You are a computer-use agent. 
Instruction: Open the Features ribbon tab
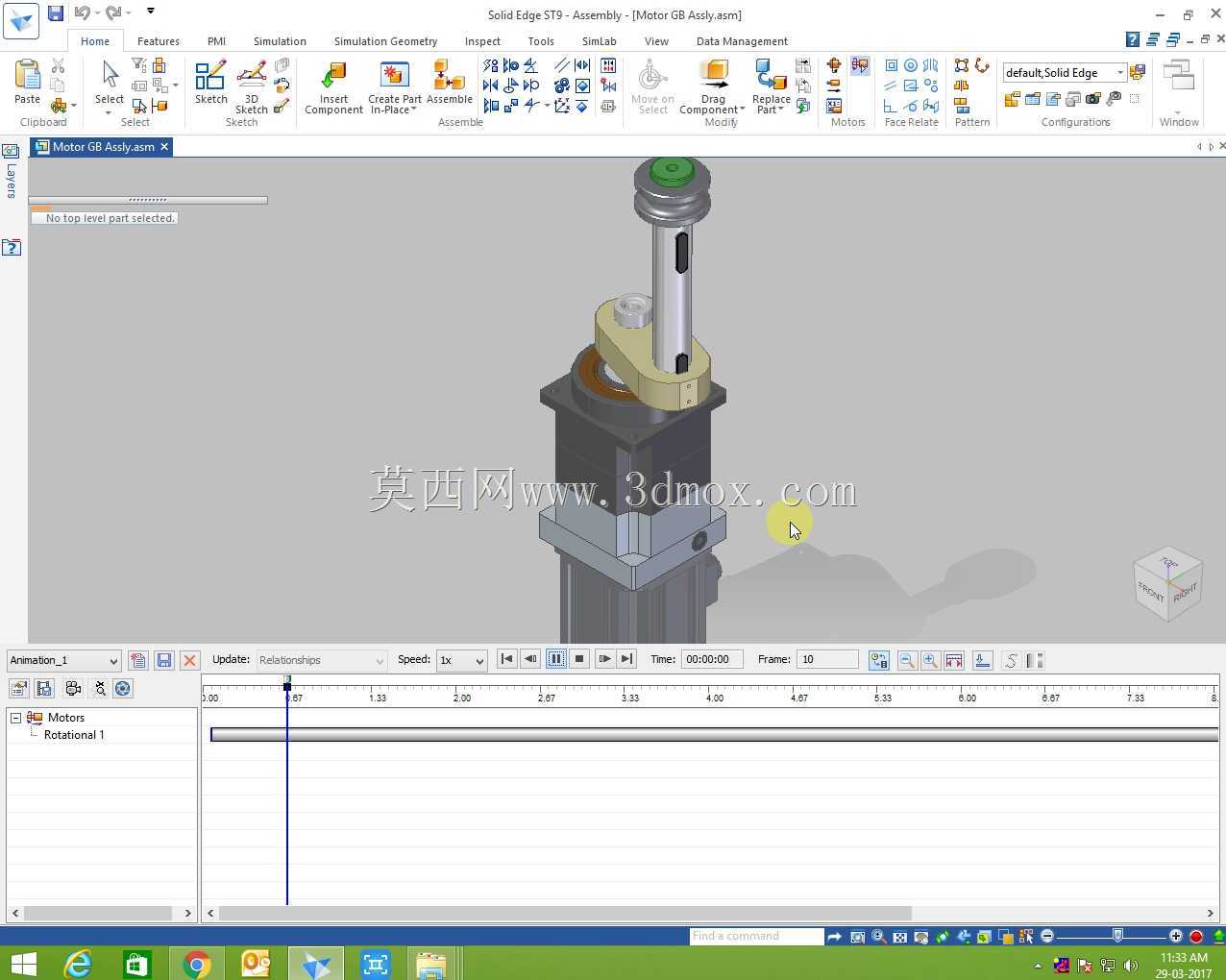click(158, 41)
